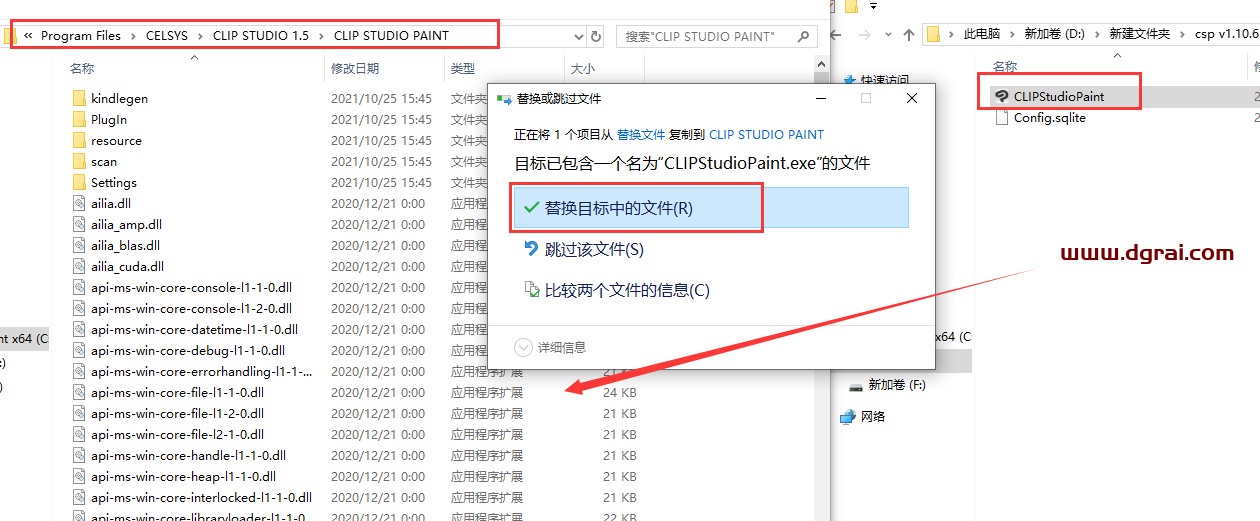Viewport: 1260px width, 521px height.
Task: Click up-folder arrow in right Explorer window
Action: 909,35
